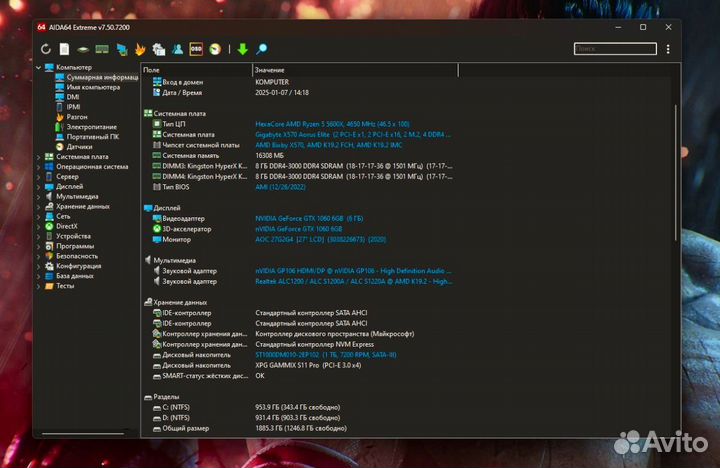Select the SMART-статус жёстких дисков row
This screenshot has height=468, width=720.
point(209,376)
